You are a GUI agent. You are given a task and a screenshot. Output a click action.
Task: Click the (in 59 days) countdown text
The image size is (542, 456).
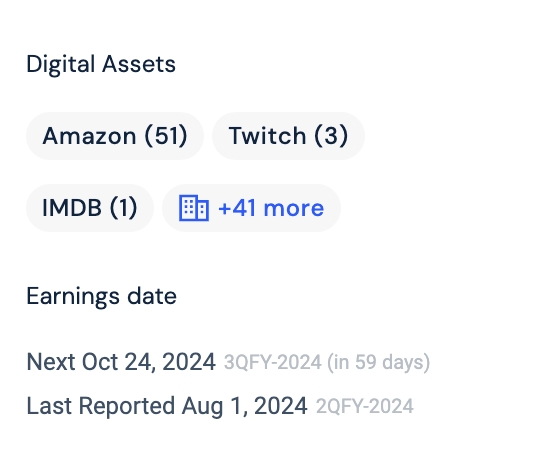tap(379, 362)
